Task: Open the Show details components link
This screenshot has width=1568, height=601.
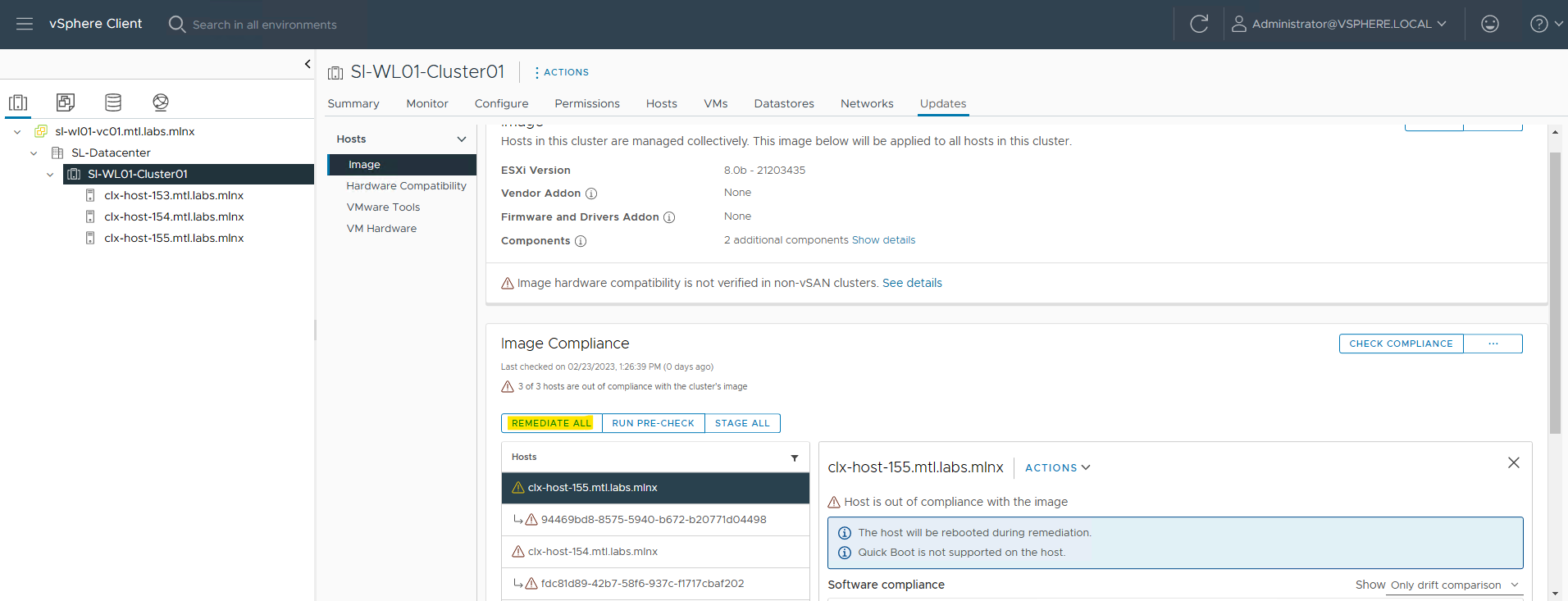Action: tap(883, 240)
